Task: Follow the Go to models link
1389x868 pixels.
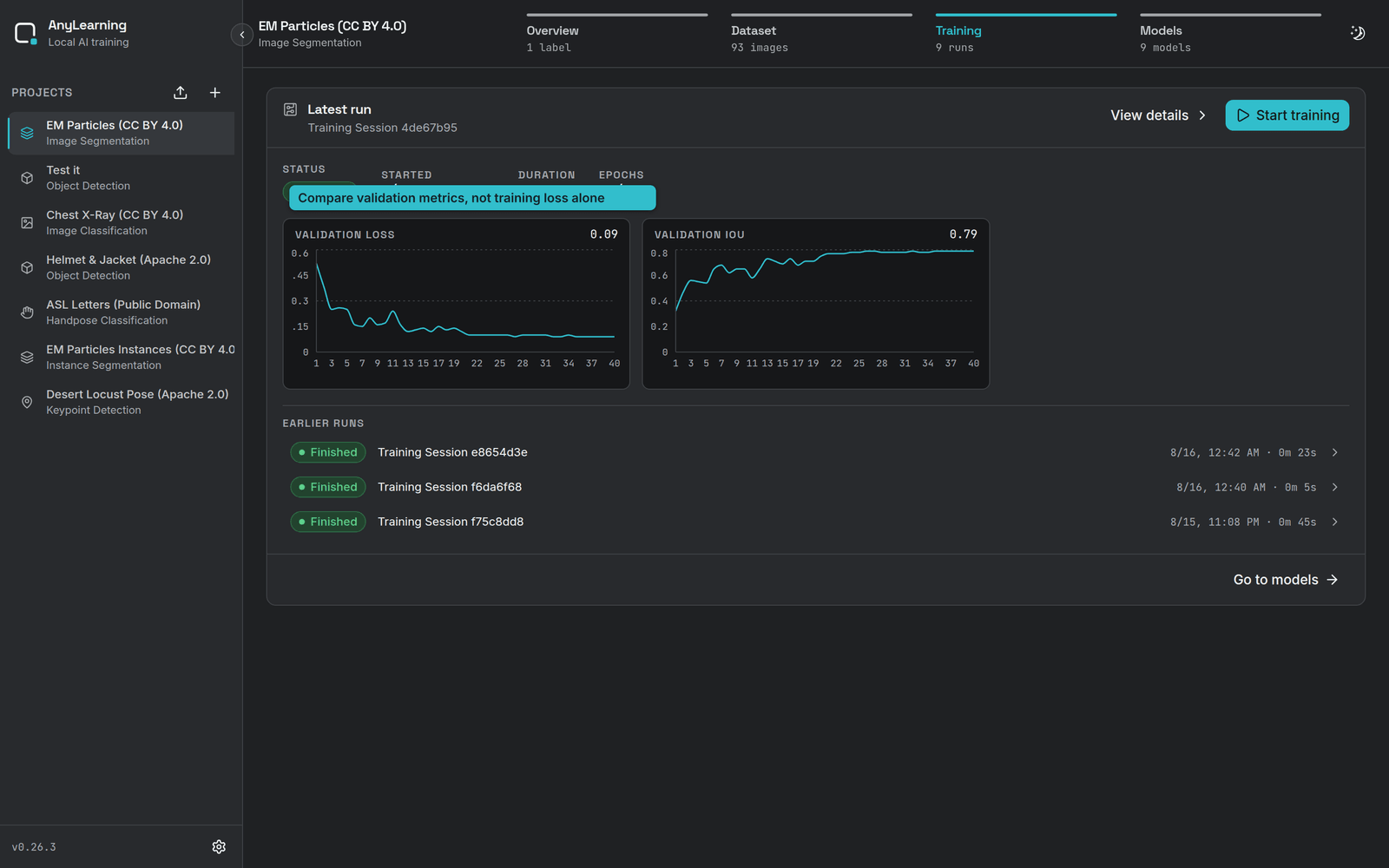Action: (1286, 580)
